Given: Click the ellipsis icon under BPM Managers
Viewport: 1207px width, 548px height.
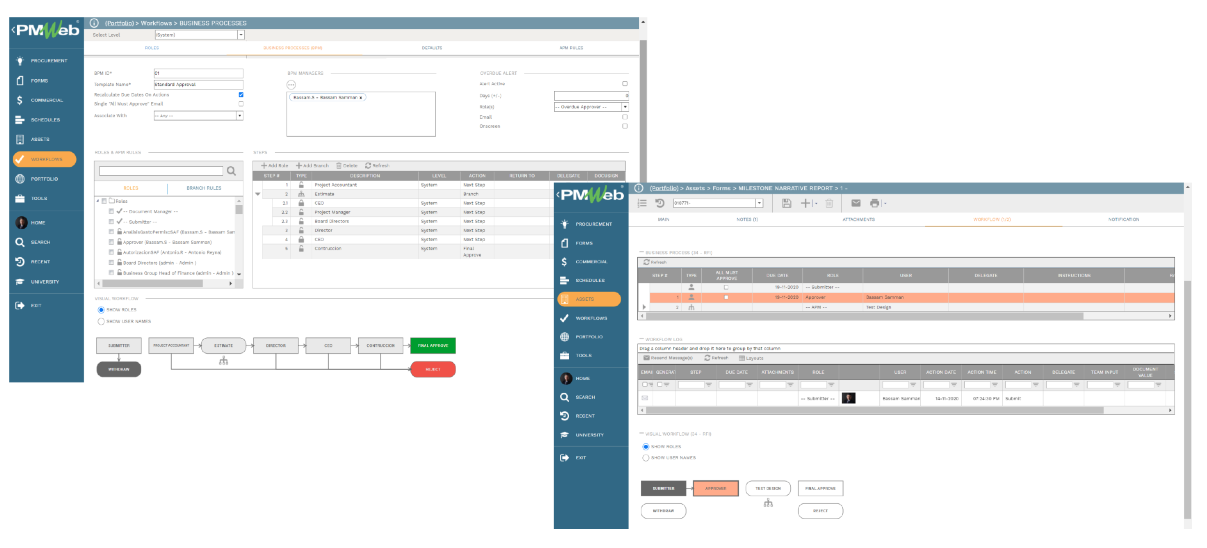Looking at the screenshot, I should tap(291, 84).
